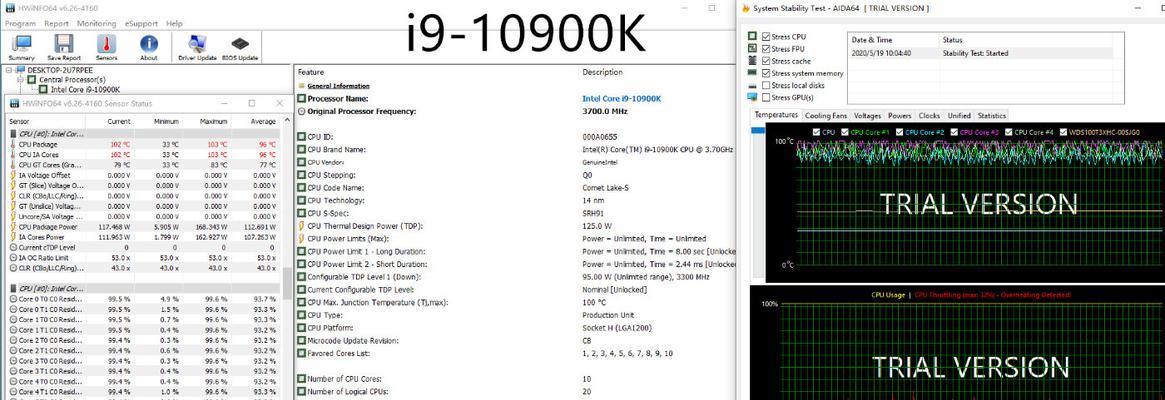
Task: Select the Temperatures tab
Action: click(776, 115)
